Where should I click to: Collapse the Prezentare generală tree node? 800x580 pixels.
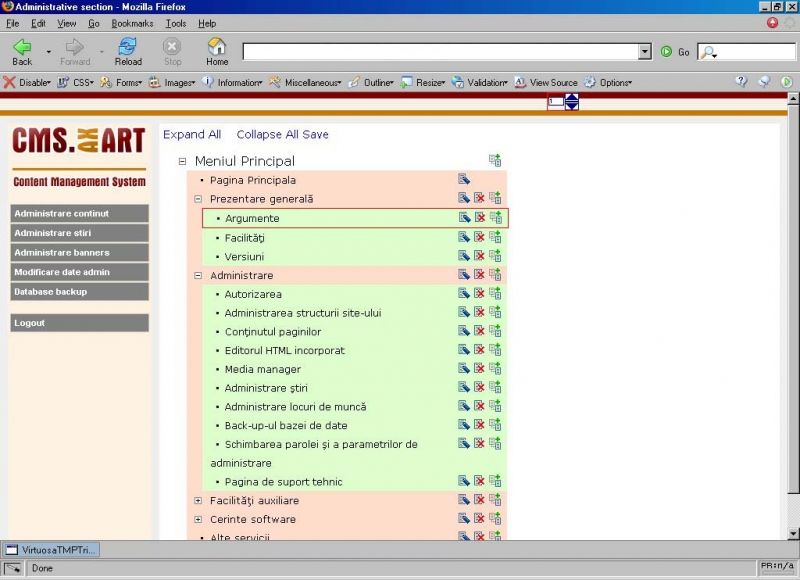click(x=198, y=199)
